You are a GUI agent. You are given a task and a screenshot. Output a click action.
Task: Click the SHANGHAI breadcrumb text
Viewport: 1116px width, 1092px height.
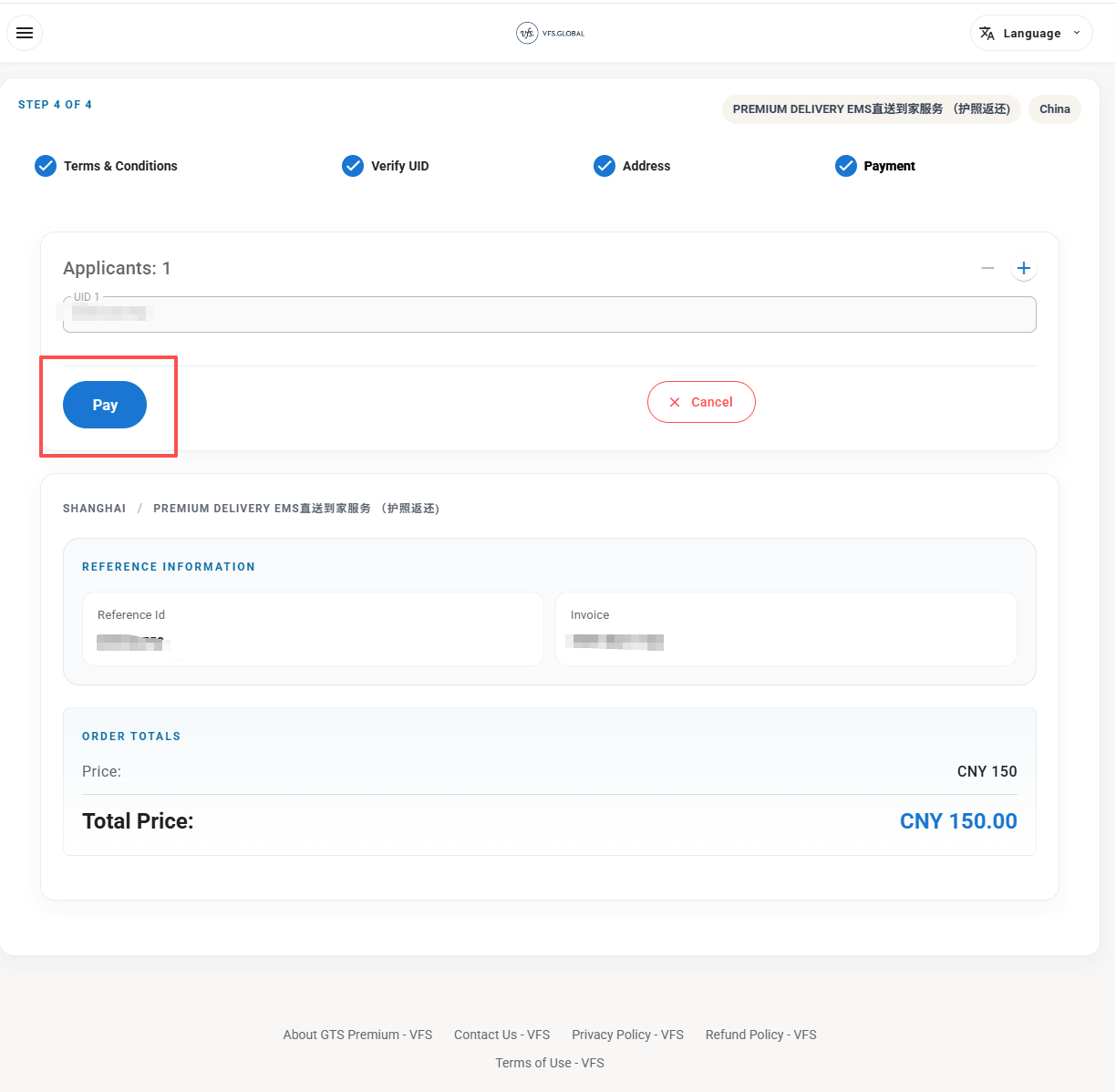[95, 509]
